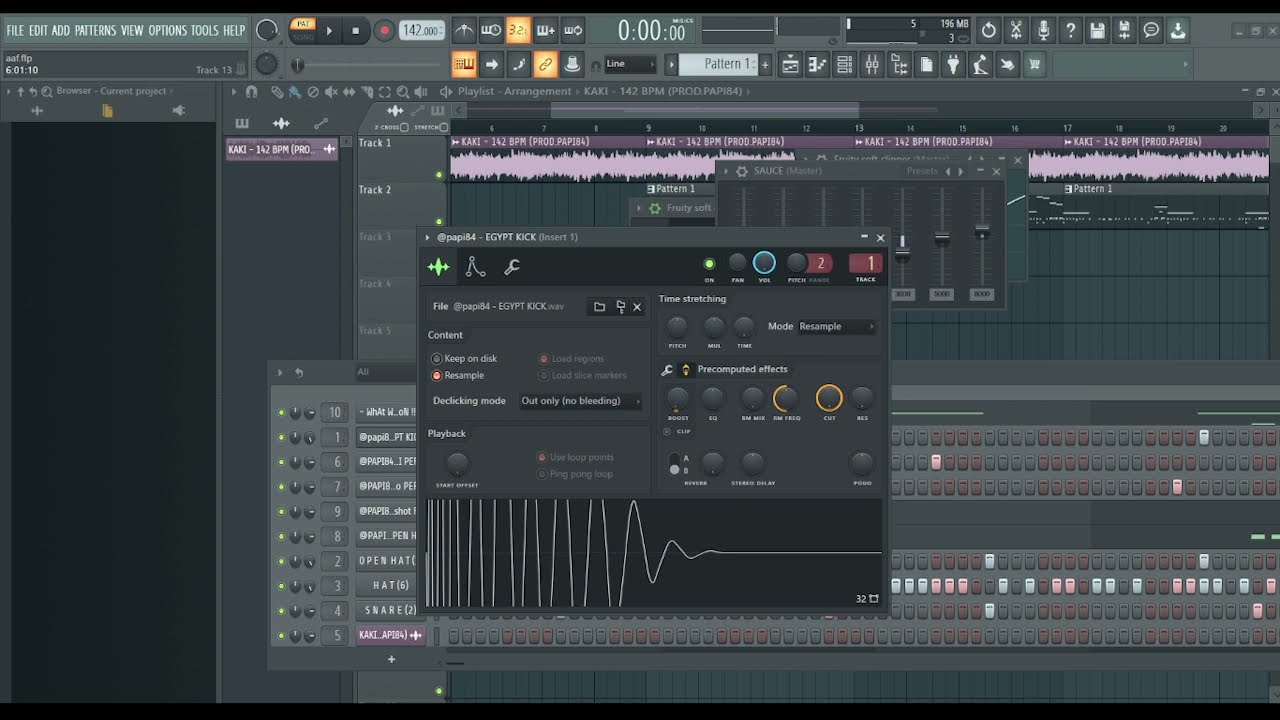
Task: Open the EGYPT KICK window arrow menu in its title bar
Action: 428,237
